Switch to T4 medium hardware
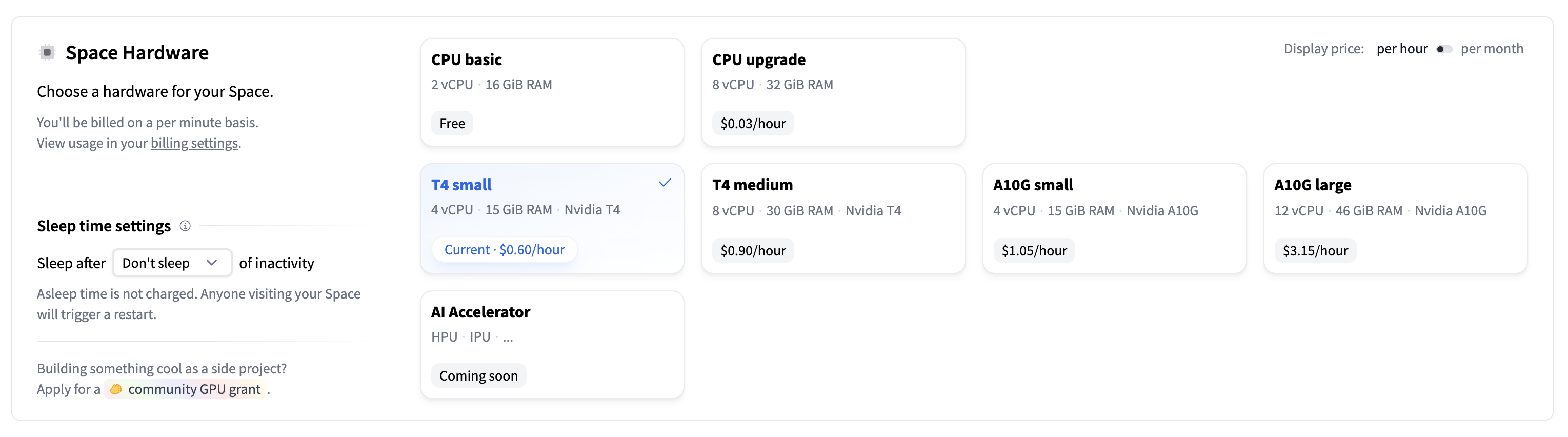 (x=833, y=218)
